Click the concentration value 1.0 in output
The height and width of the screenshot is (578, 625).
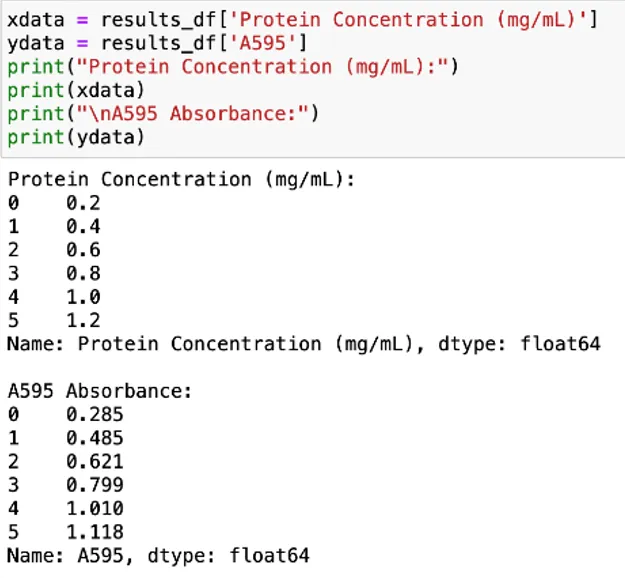click(x=83, y=297)
